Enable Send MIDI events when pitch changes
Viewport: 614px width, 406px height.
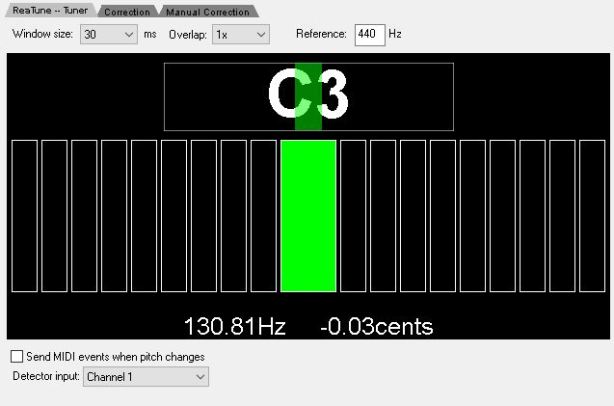[x=17, y=357]
